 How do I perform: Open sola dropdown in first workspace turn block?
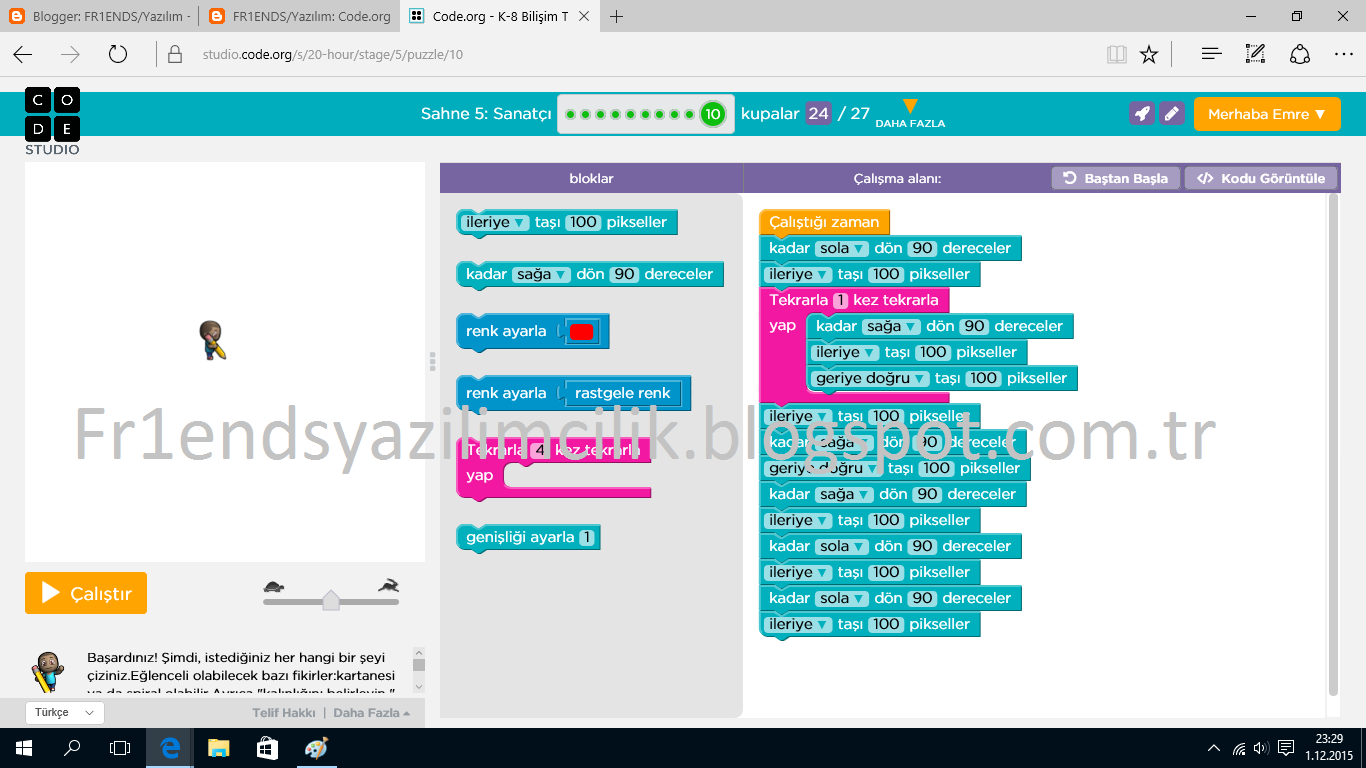point(842,248)
